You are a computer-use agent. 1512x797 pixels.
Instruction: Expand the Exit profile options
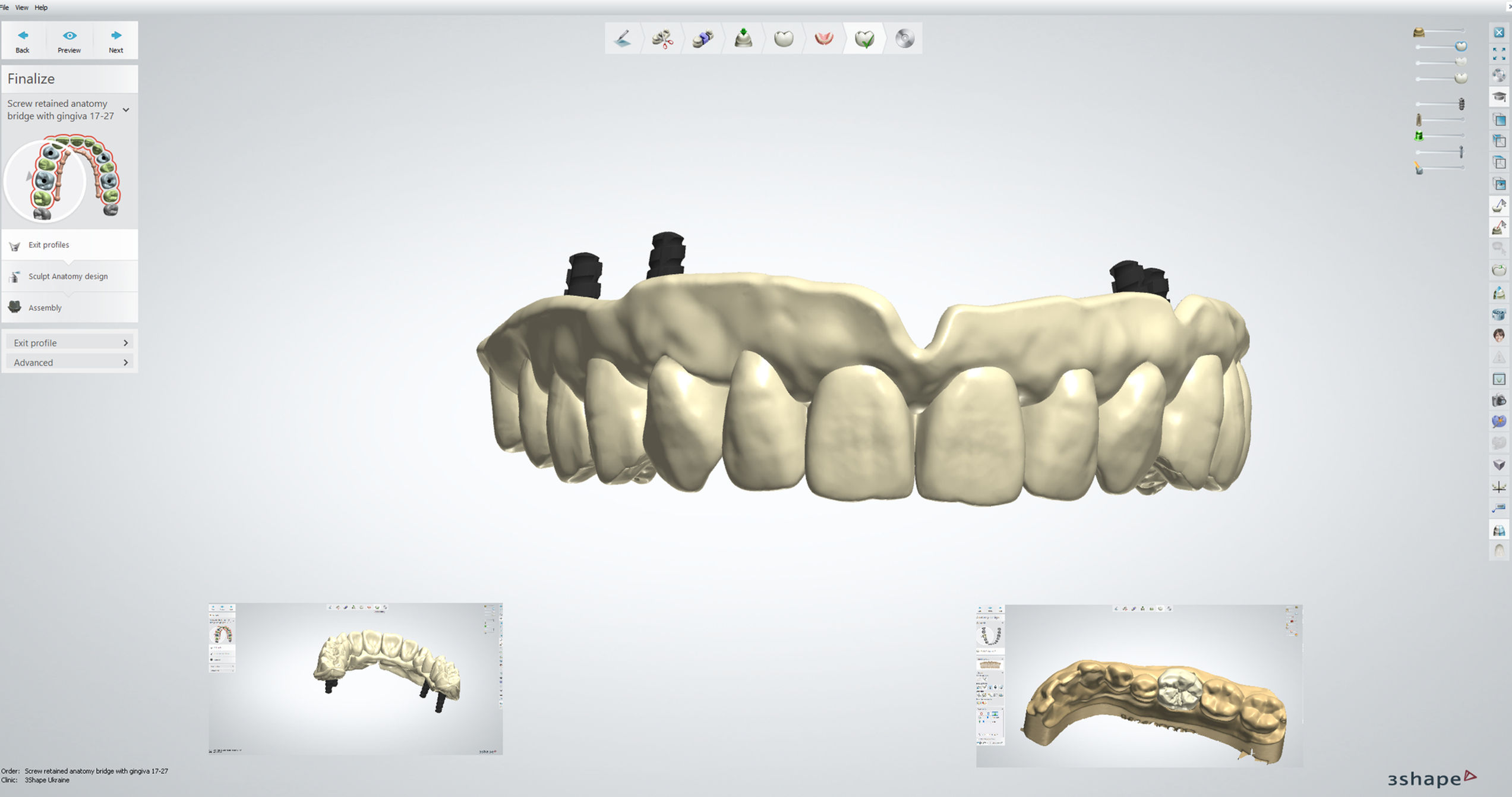(70, 342)
